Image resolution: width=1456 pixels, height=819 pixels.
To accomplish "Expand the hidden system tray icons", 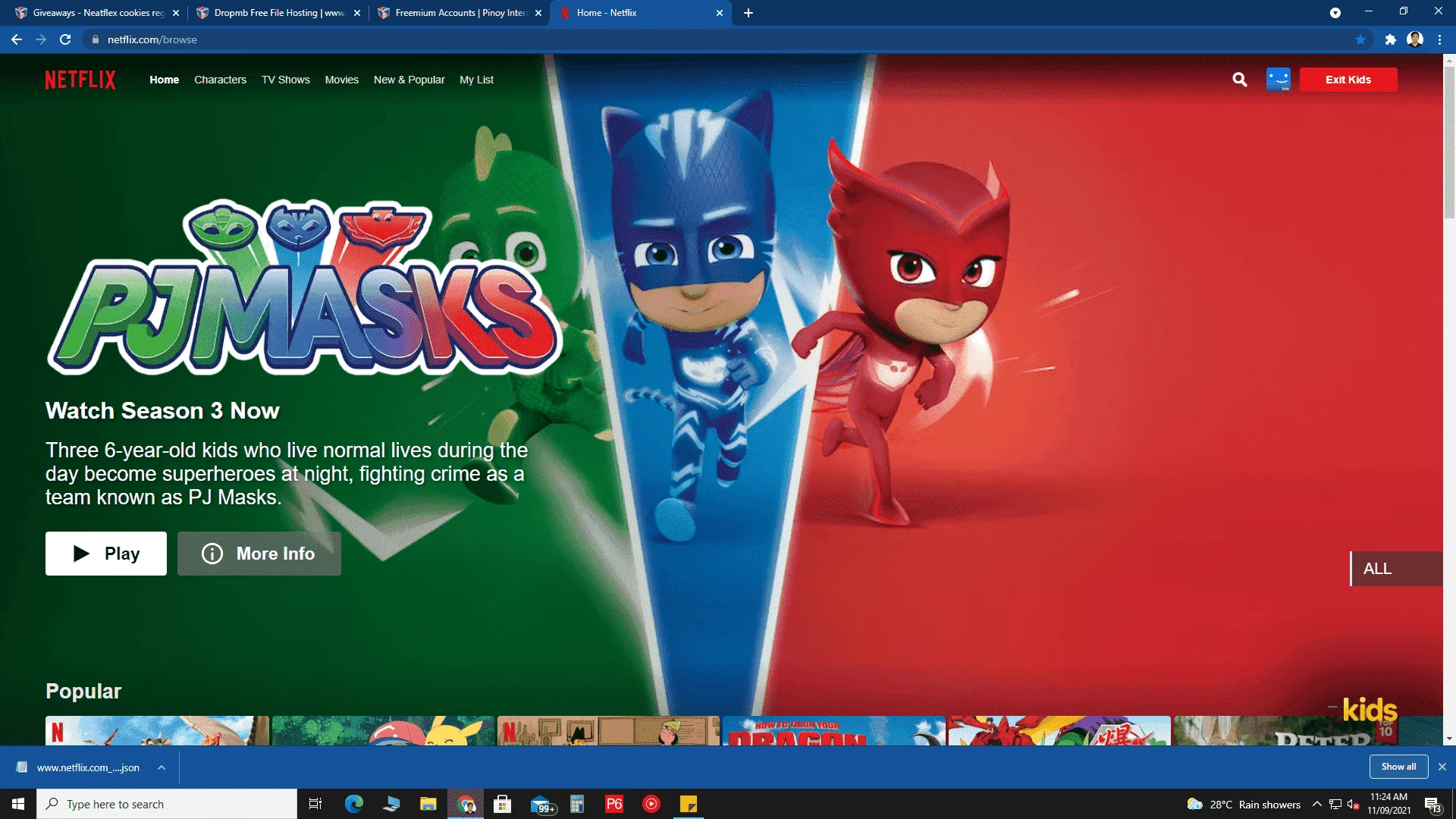I will 1317,804.
